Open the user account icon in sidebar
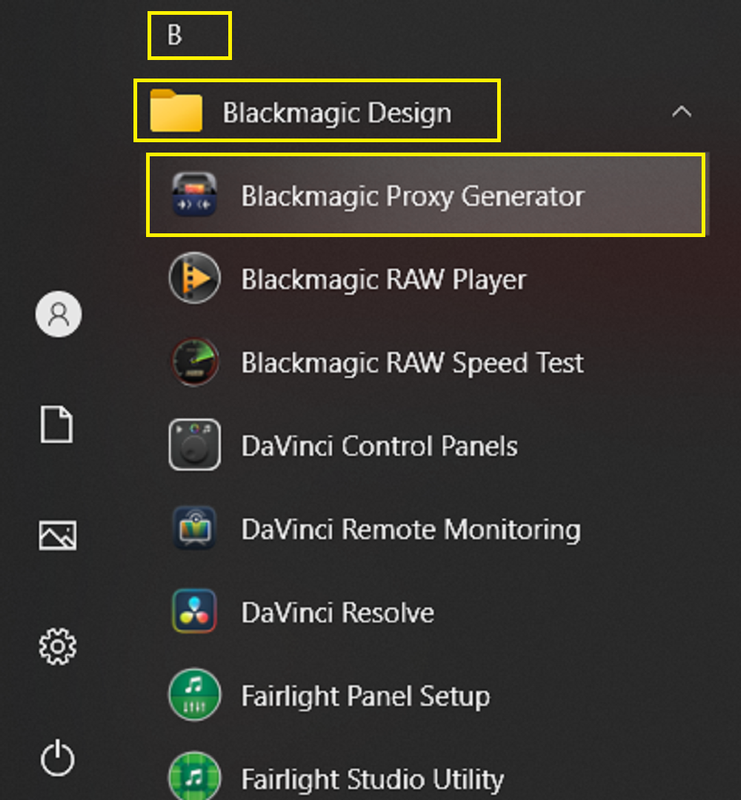Screen dimensions: 741x800 tap(58, 314)
